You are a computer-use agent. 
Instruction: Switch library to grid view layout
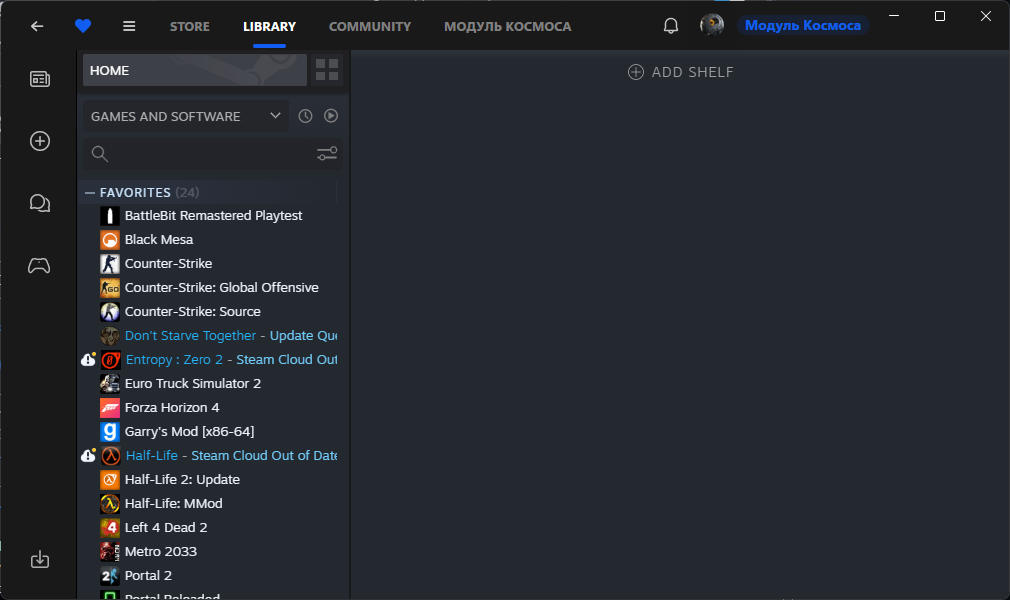(328, 70)
